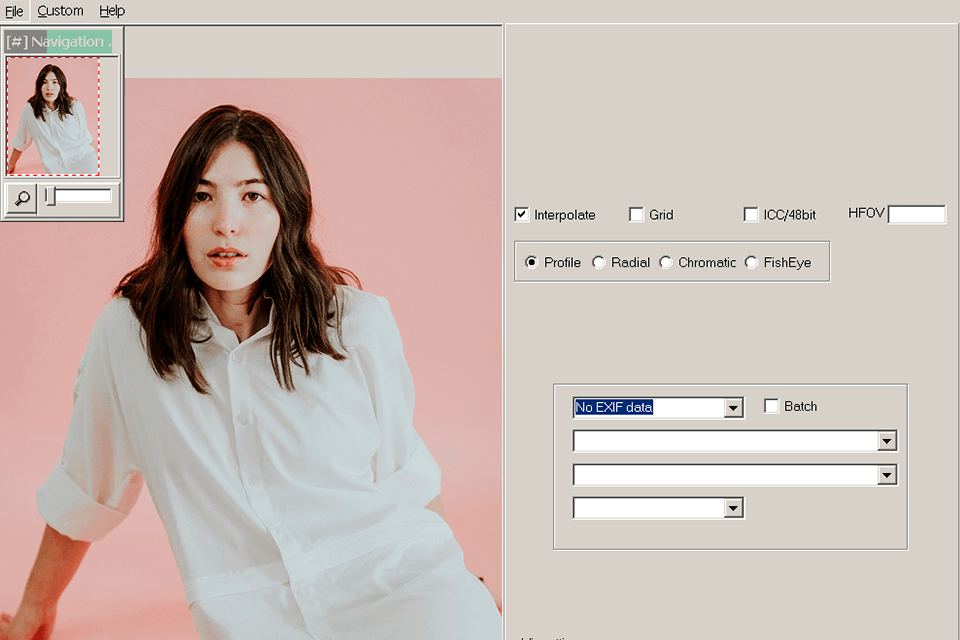
Task: Click the magnifier zoom icon in Navigation panel
Action: (21, 198)
